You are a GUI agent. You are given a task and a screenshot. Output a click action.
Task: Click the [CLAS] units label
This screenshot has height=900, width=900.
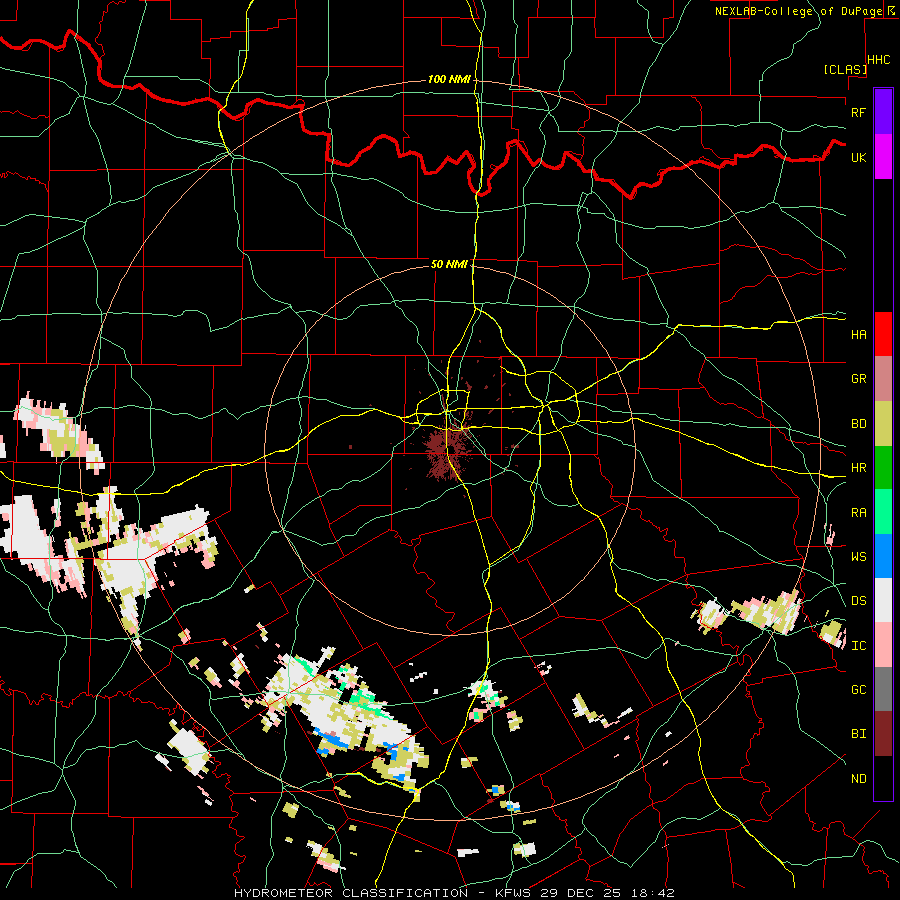(845, 70)
